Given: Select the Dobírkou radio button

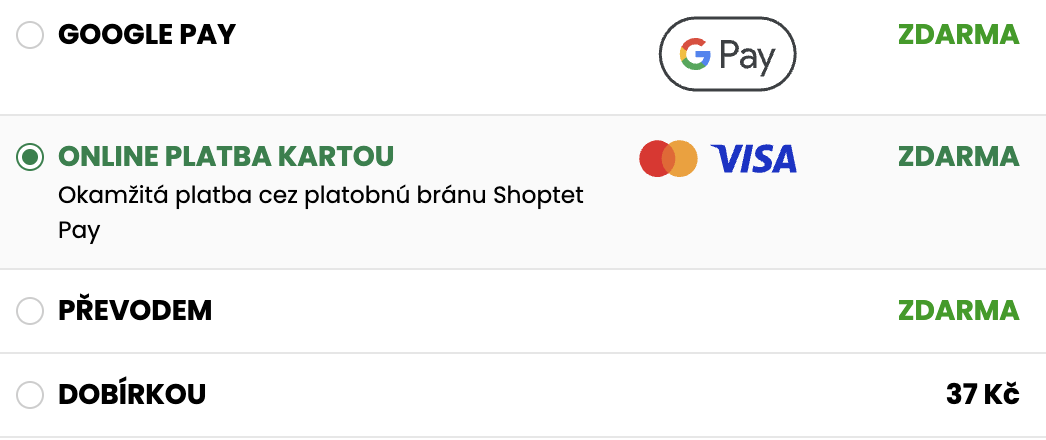Looking at the screenshot, I should (31, 395).
